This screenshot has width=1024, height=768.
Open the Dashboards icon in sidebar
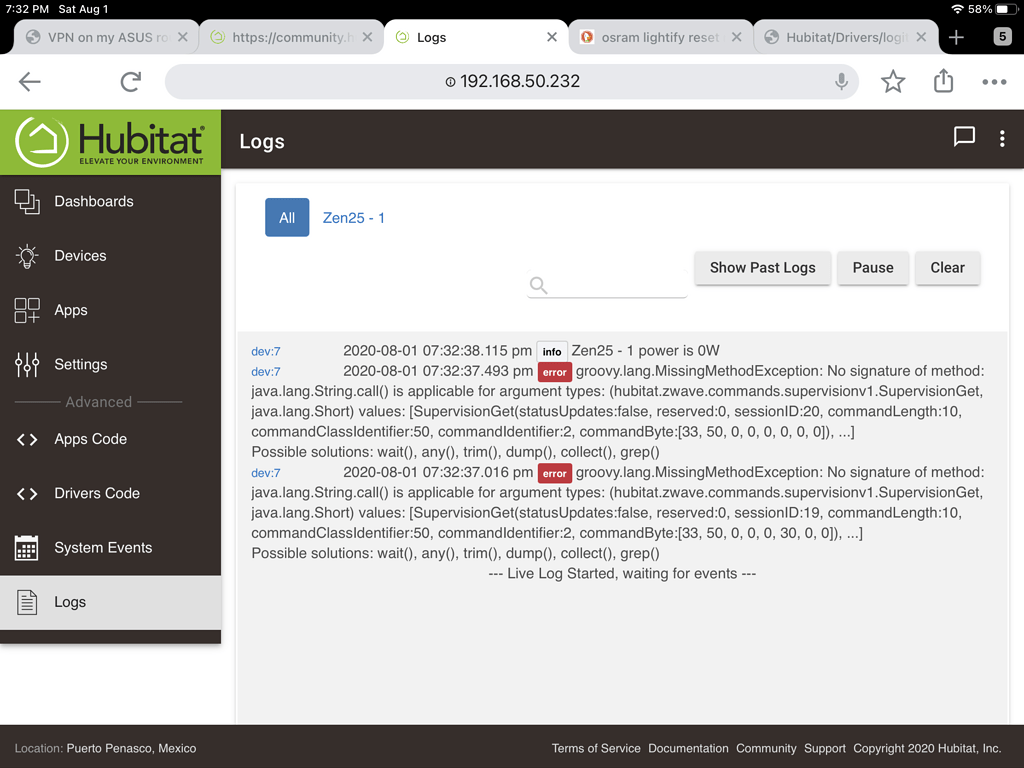coord(27,201)
